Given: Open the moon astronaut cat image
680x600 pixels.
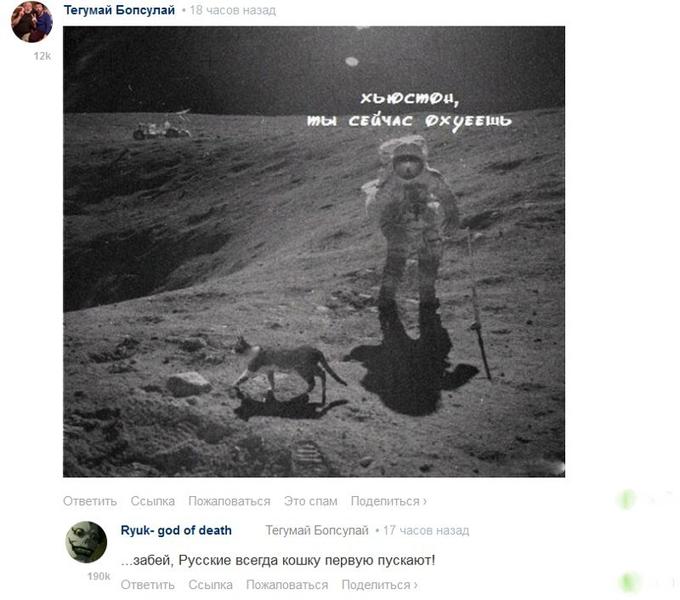Looking at the screenshot, I should (314, 251).
